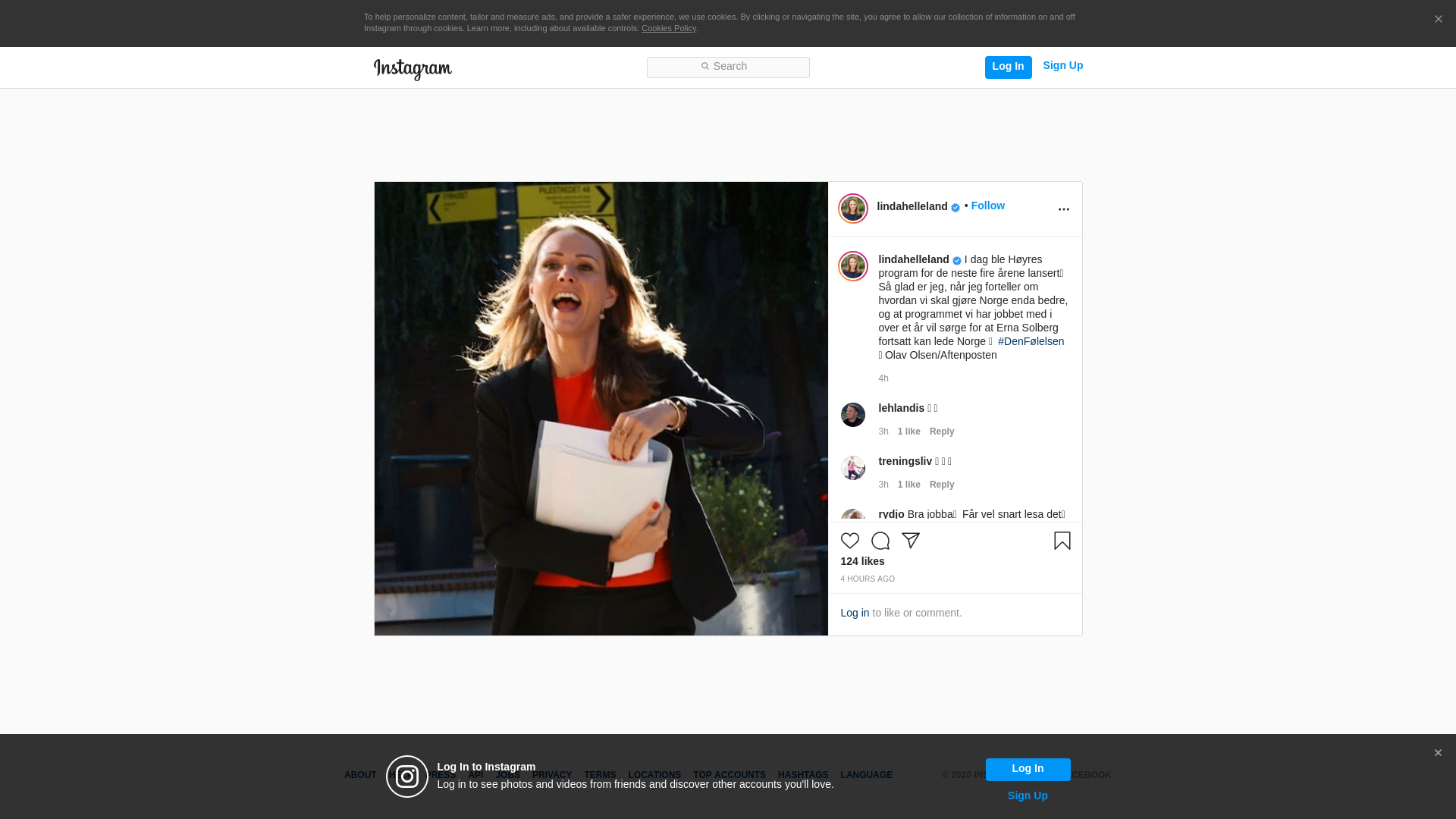This screenshot has width=1456, height=819.
Task: Open the #DenFølelsen hashtag
Action: coord(1031,341)
